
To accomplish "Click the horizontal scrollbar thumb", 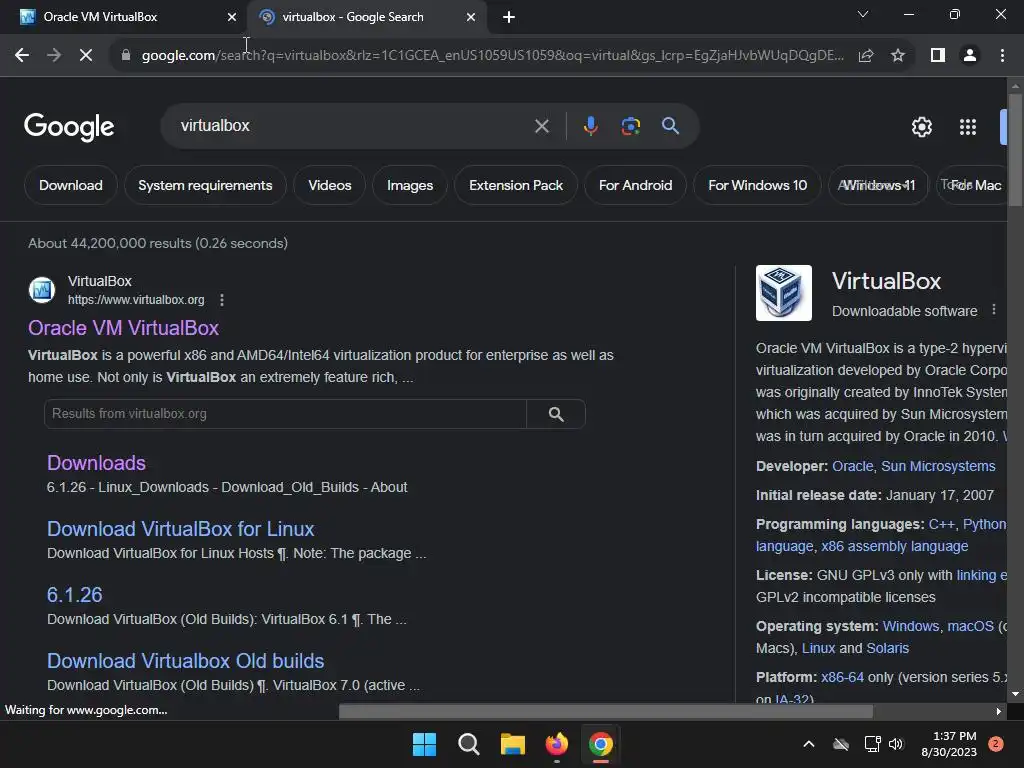I will 605,711.
